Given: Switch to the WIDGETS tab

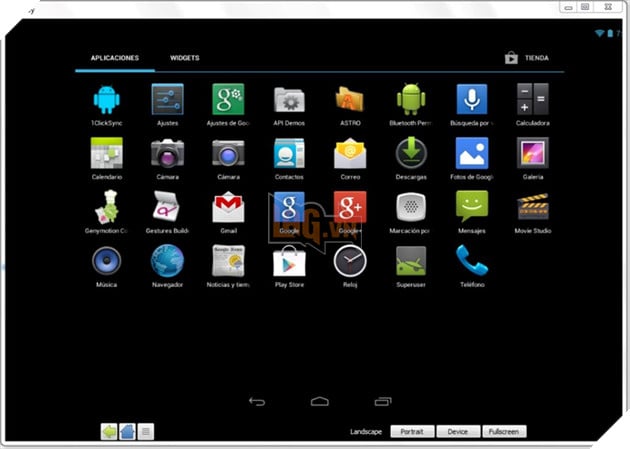Looking at the screenshot, I should pos(185,58).
